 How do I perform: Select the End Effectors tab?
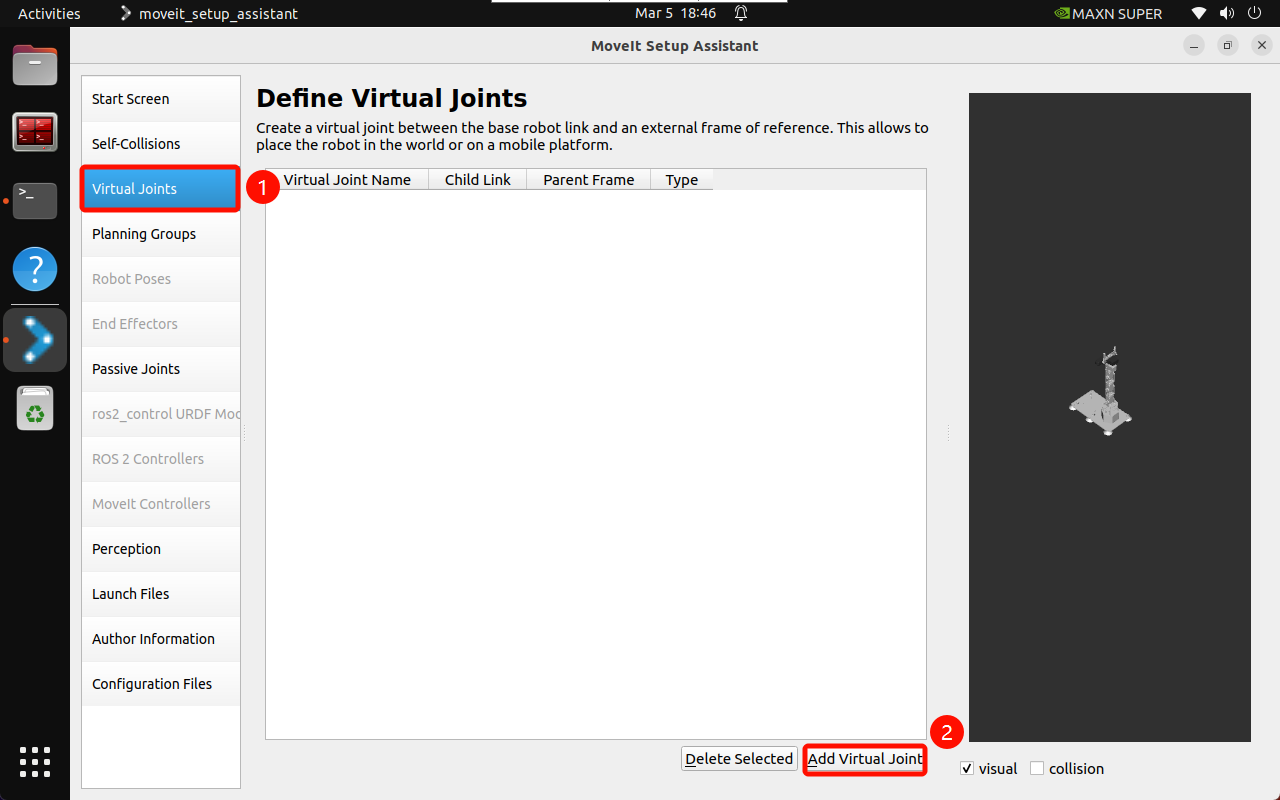pos(161,324)
